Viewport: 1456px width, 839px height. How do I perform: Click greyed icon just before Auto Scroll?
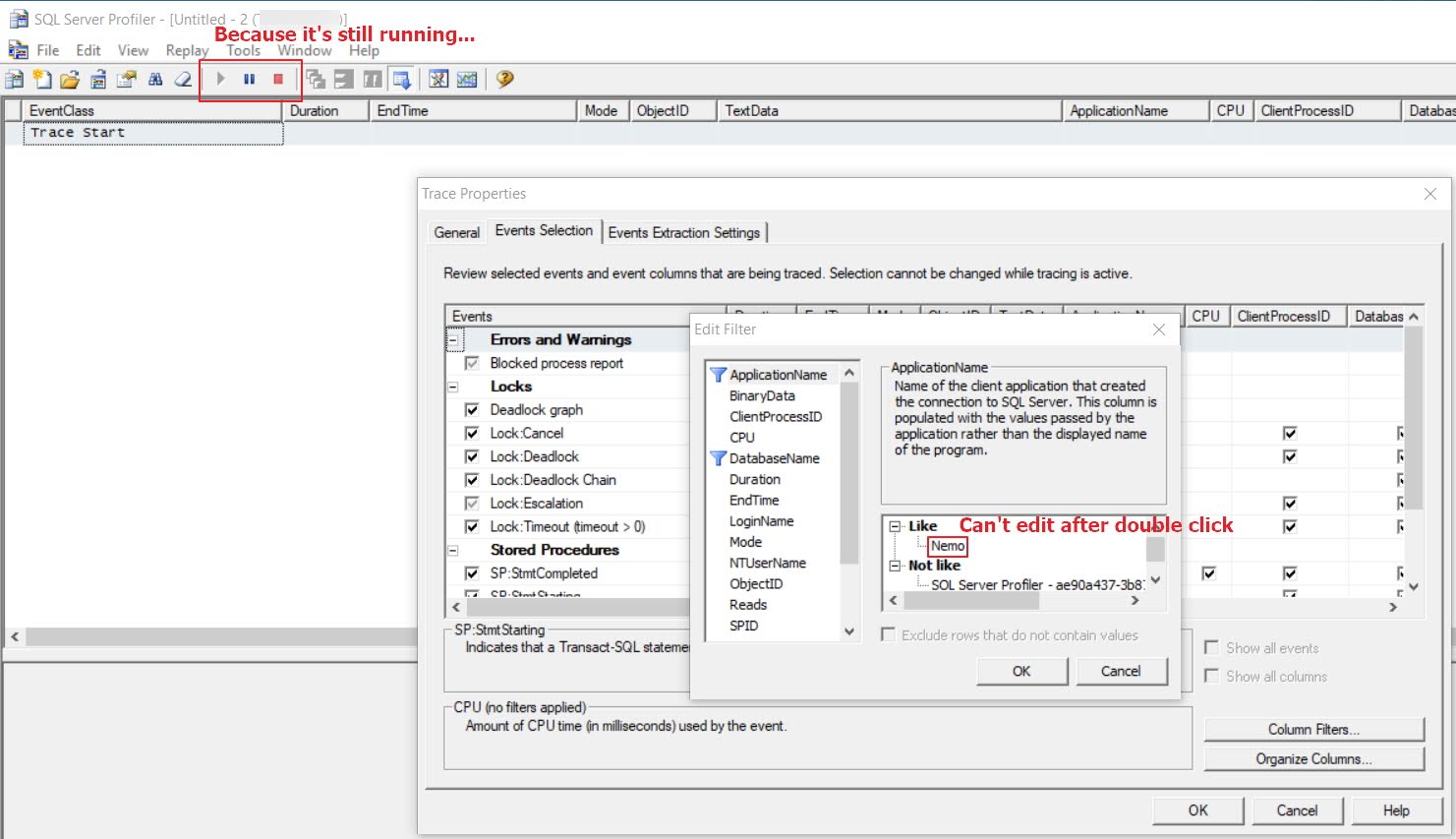tap(373, 80)
